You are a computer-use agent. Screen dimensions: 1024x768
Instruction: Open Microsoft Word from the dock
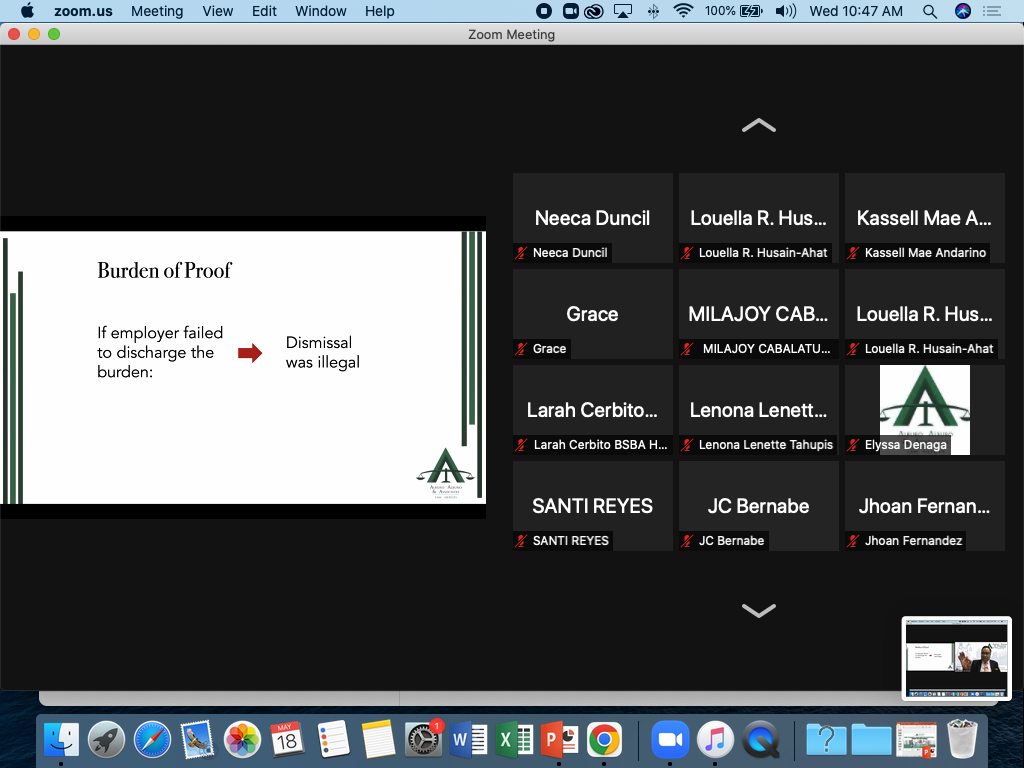tap(466, 740)
